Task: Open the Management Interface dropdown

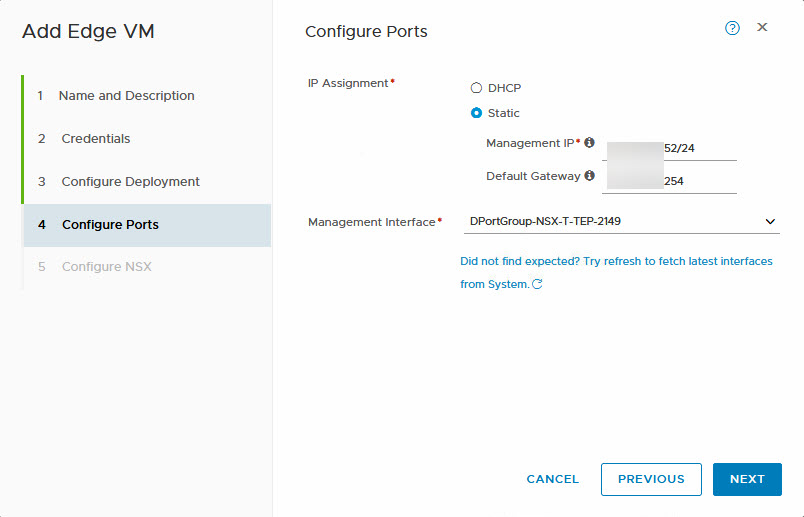Action: coord(620,221)
